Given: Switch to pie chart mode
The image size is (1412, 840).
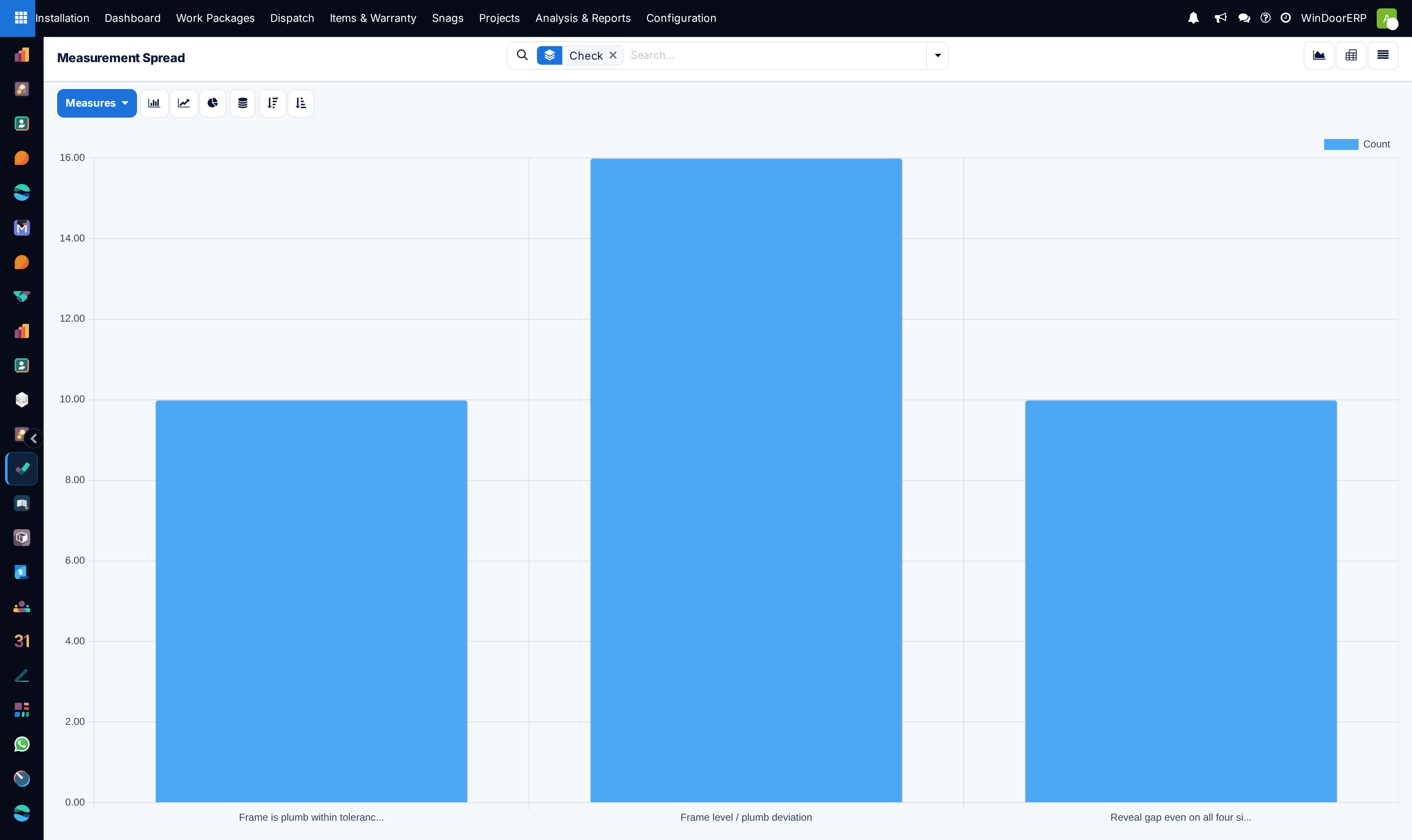Looking at the screenshot, I should click(212, 103).
